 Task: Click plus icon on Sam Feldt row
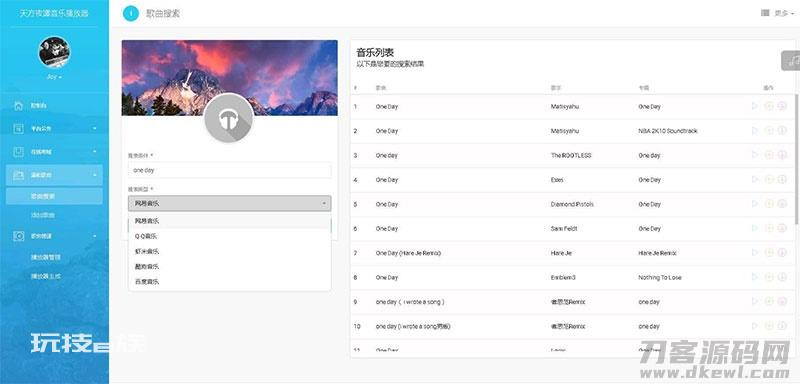(x=769, y=228)
